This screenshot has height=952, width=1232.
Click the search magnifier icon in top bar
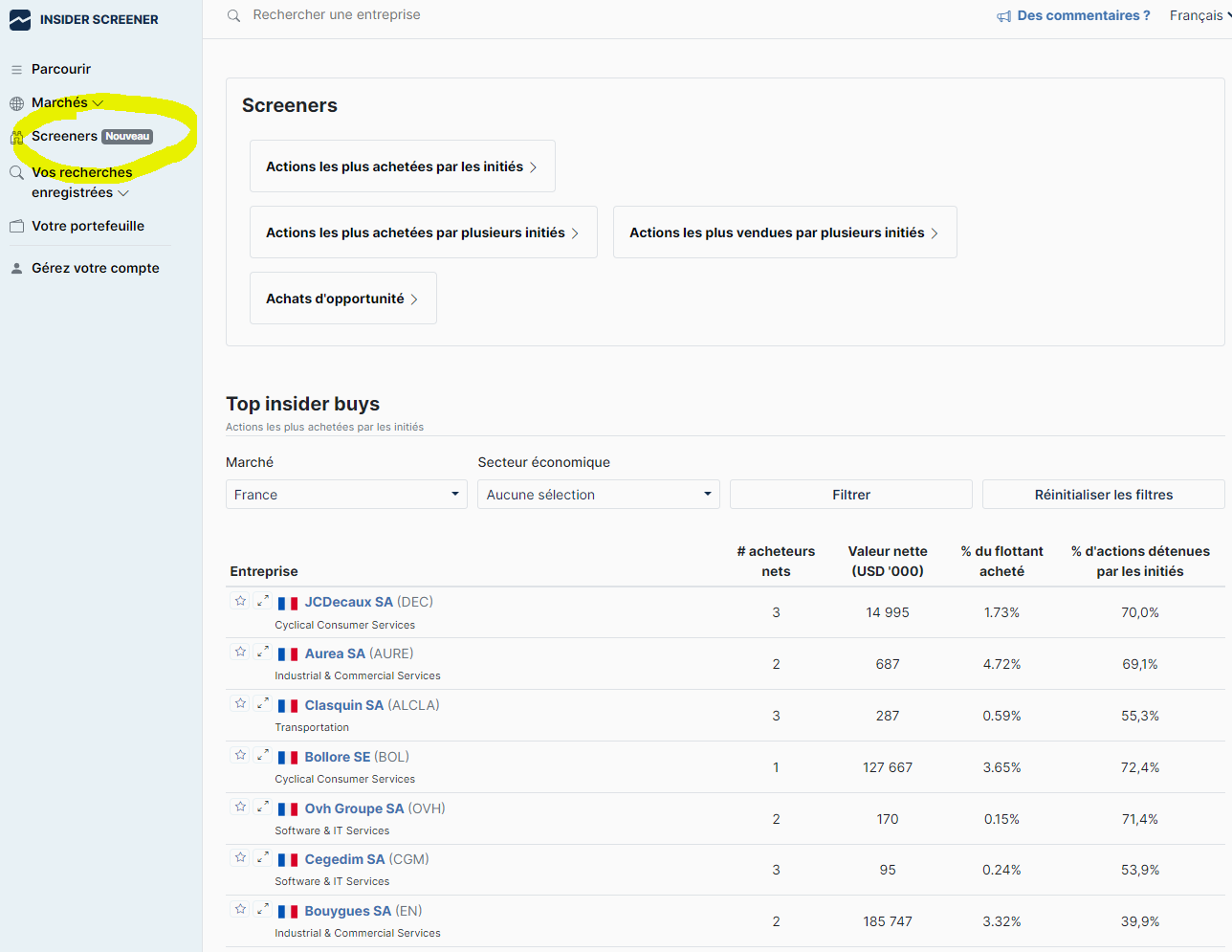233,15
